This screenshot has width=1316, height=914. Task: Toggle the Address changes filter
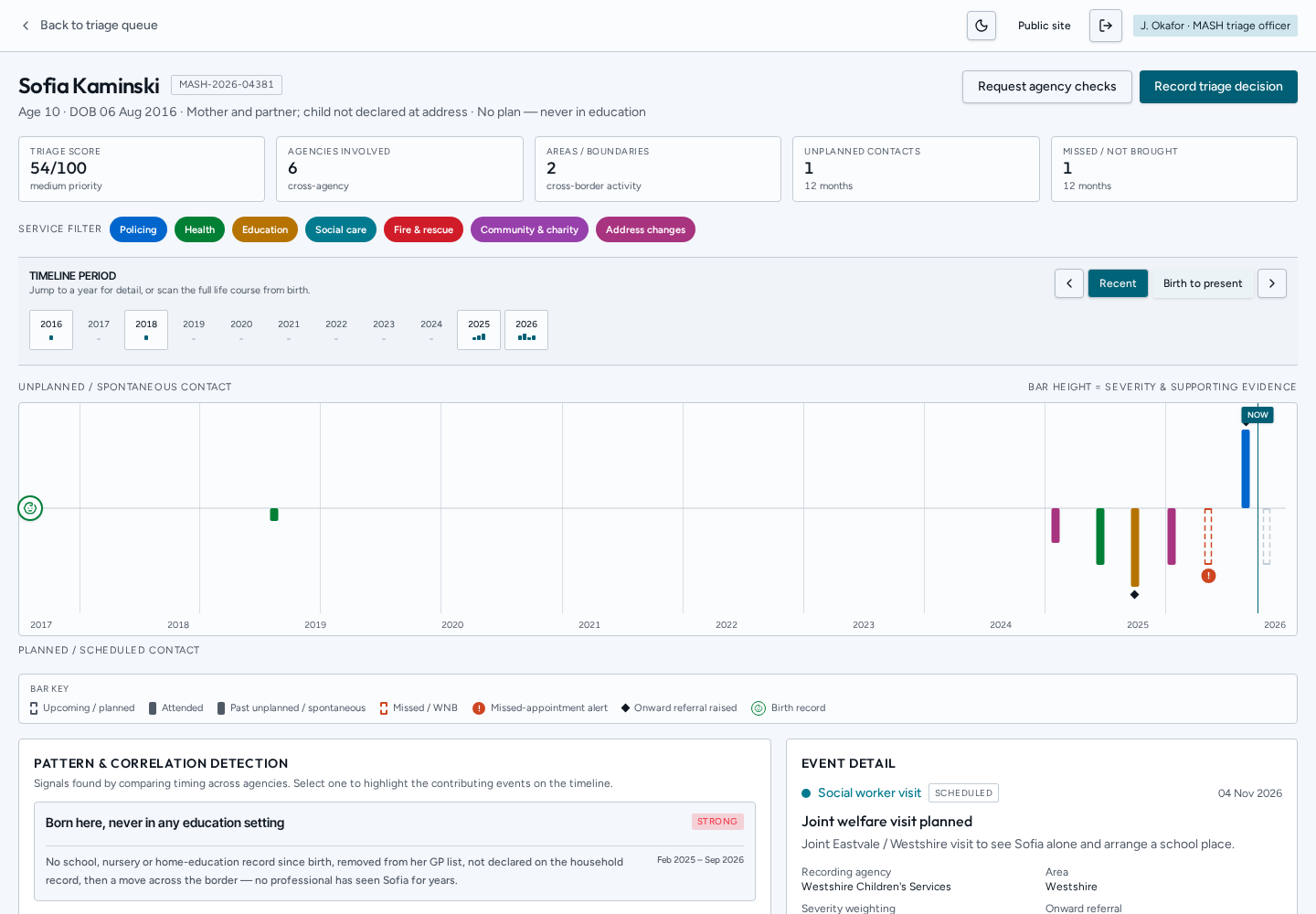645,229
